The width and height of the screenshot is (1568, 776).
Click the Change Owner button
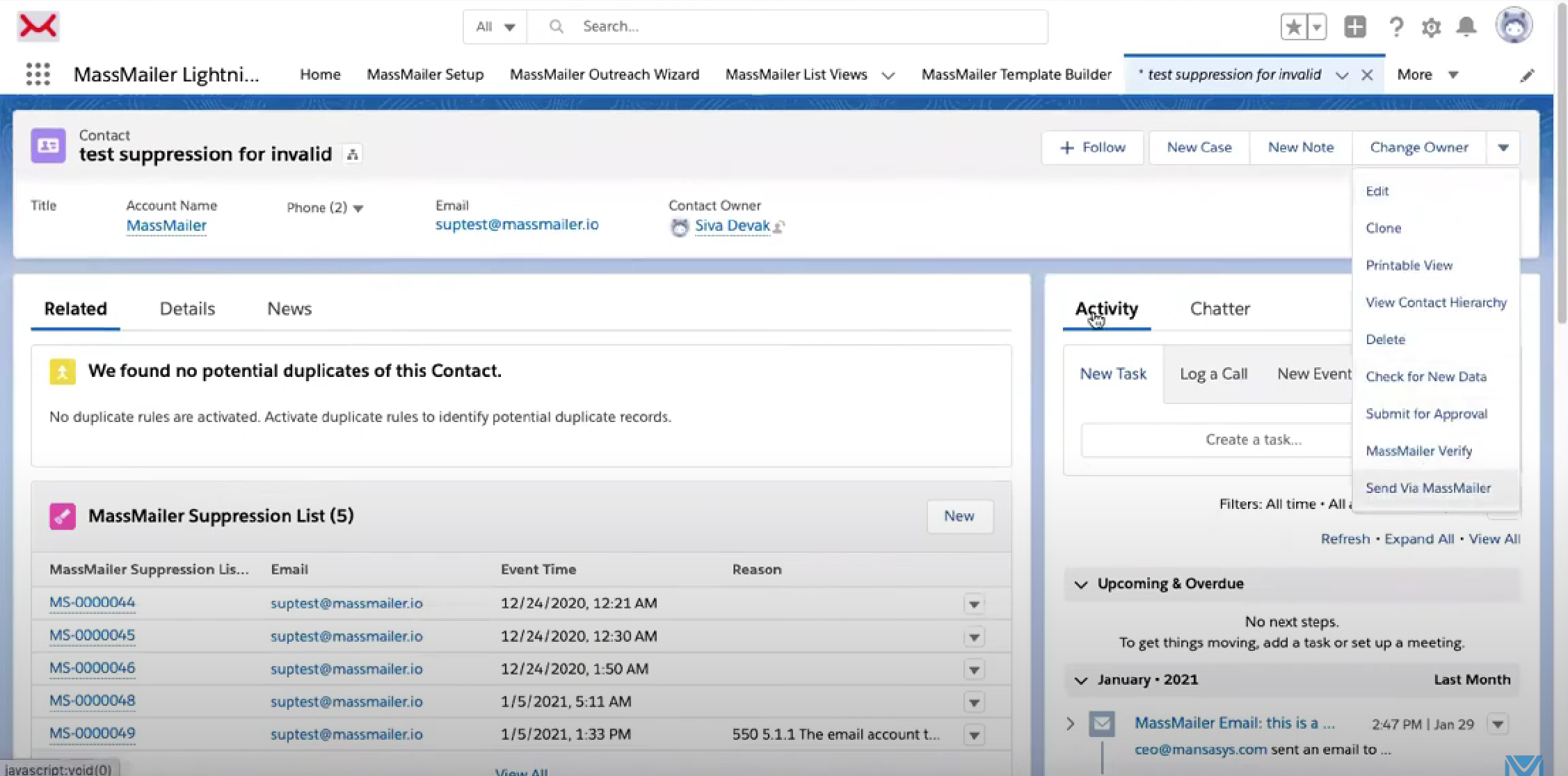click(x=1419, y=147)
